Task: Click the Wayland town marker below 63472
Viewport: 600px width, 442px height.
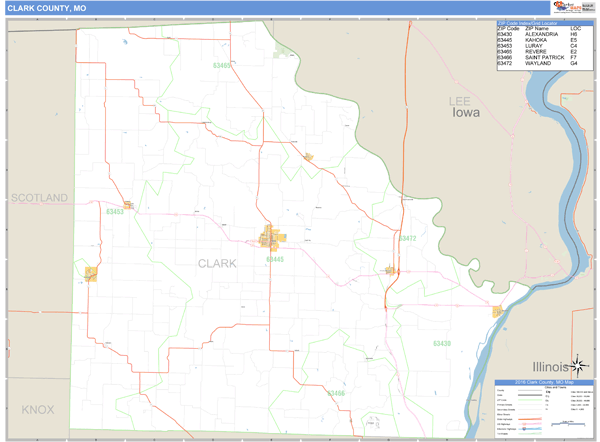Action: (x=390, y=269)
